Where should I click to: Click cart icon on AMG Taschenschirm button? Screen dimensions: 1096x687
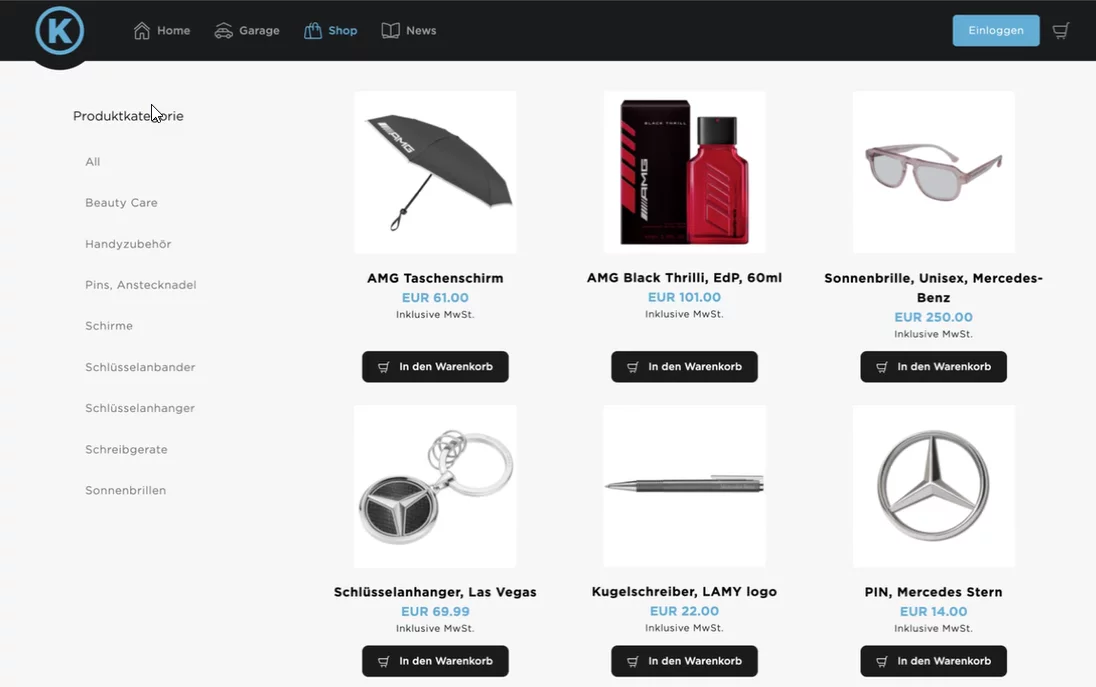click(384, 367)
